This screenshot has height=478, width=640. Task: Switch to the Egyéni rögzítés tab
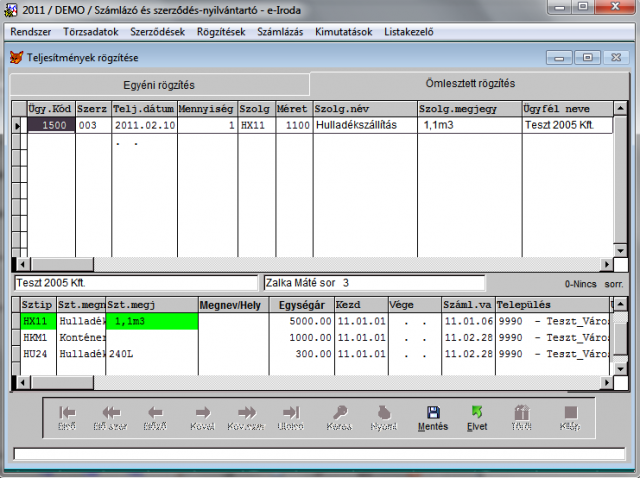[158, 84]
